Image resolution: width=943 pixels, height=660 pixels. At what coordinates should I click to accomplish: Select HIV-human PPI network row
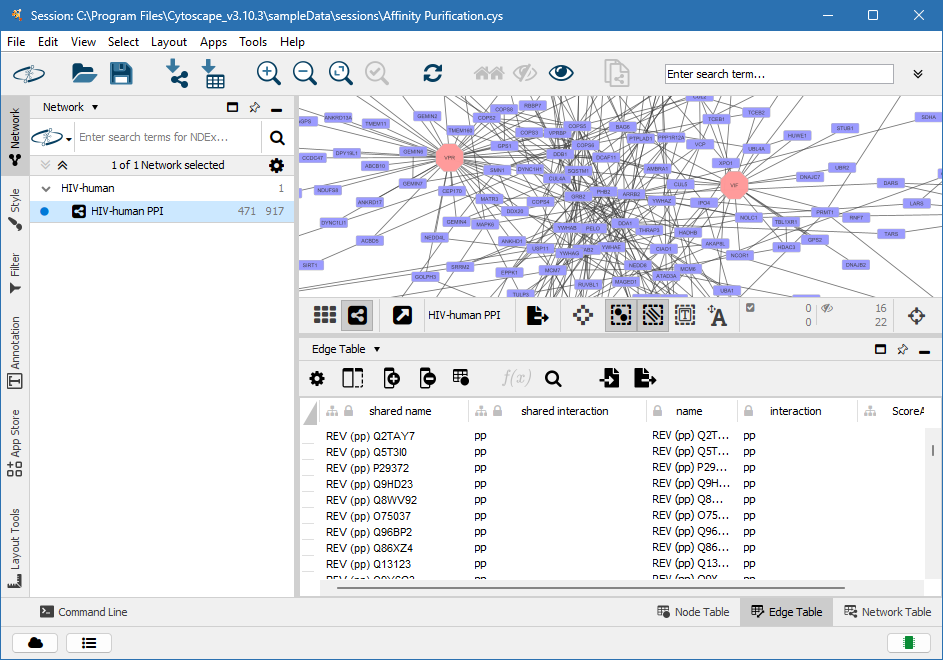[x=162, y=212]
